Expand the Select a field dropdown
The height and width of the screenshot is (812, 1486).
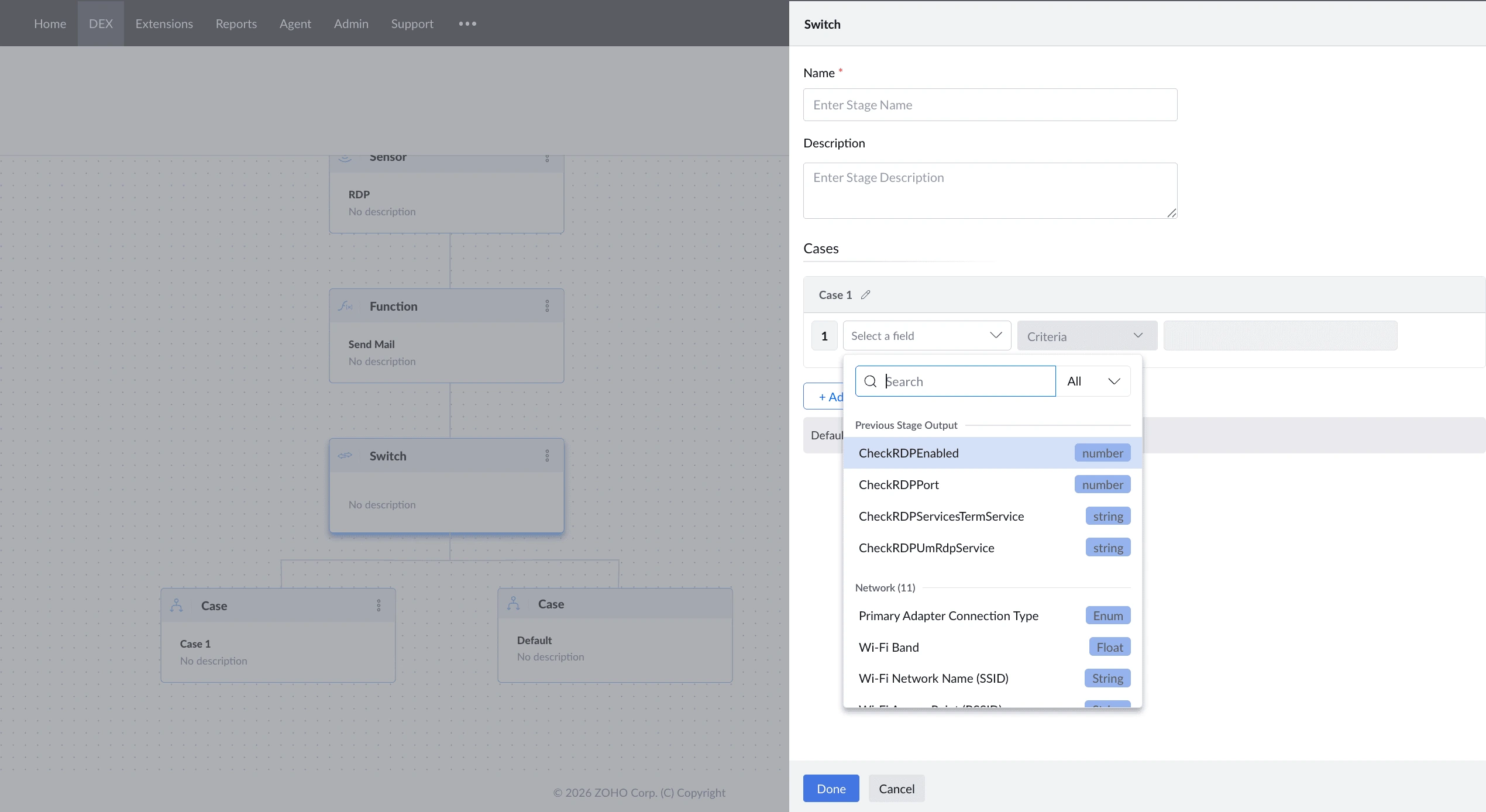pos(927,336)
